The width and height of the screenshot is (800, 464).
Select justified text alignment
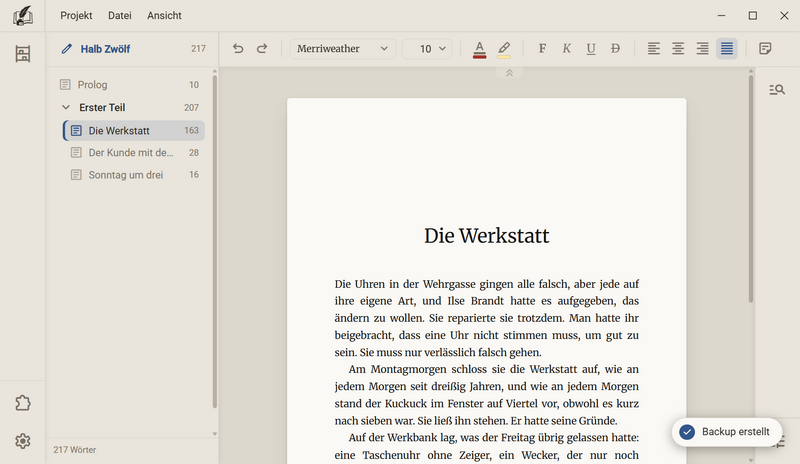tap(727, 48)
